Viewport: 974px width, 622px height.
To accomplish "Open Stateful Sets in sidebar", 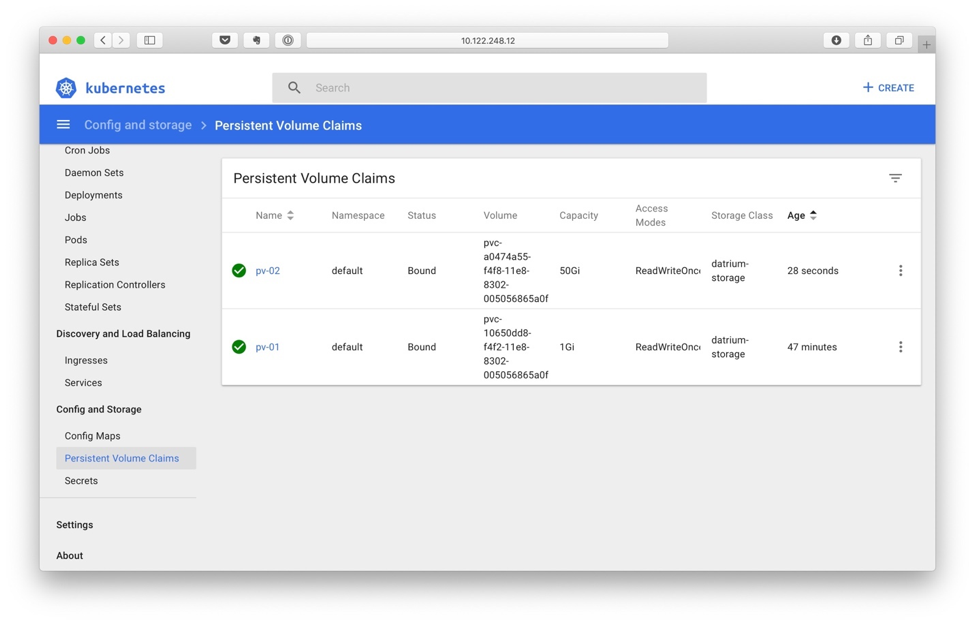I will coord(93,307).
